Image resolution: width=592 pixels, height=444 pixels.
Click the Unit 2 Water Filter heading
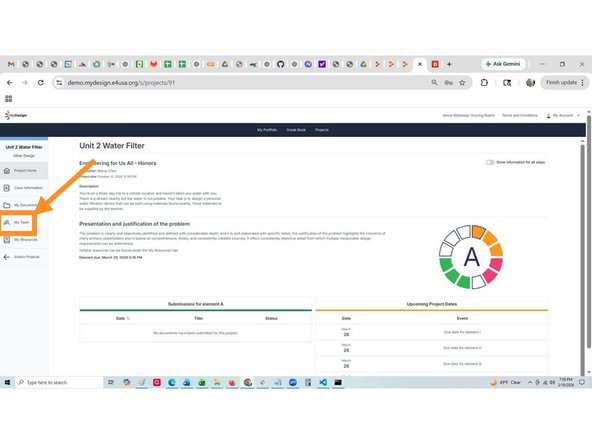112,146
